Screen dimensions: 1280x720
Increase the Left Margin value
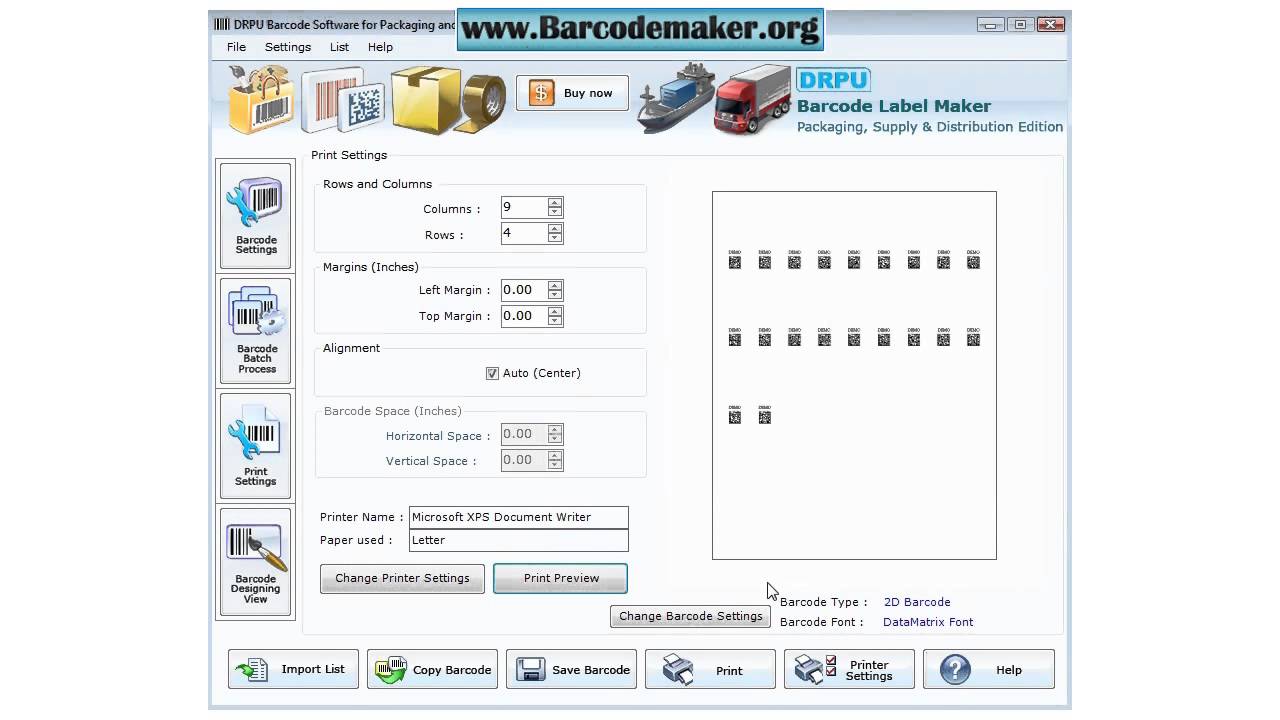(x=555, y=285)
